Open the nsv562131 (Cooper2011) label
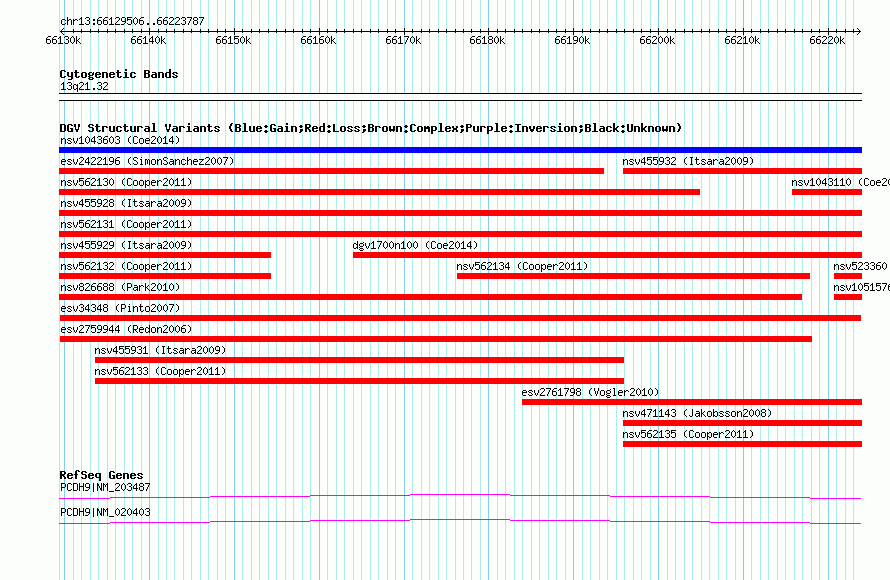Screen dimensions: 890x580 (x=126, y=224)
